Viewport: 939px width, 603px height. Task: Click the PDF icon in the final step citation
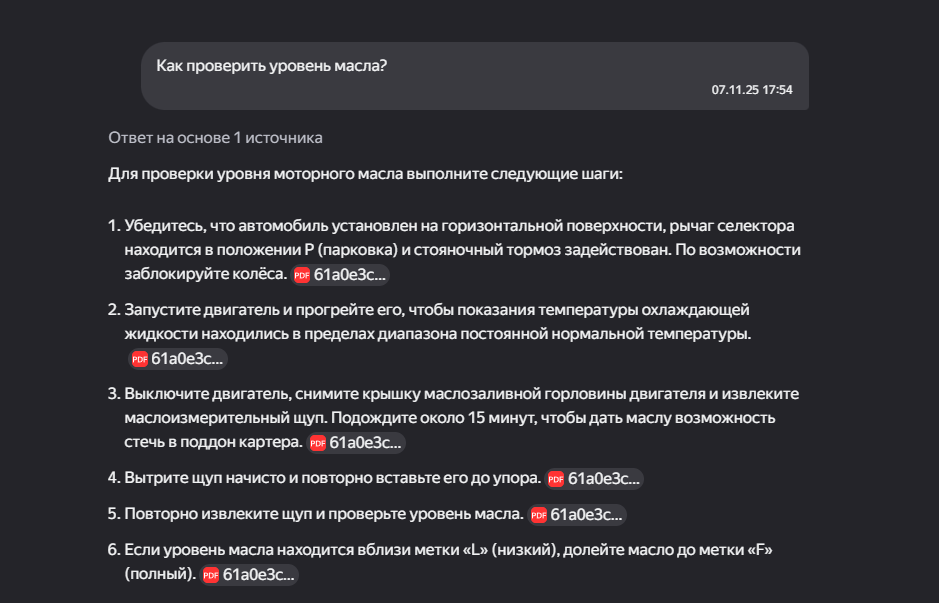pyautogui.click(x=209, y=575)
